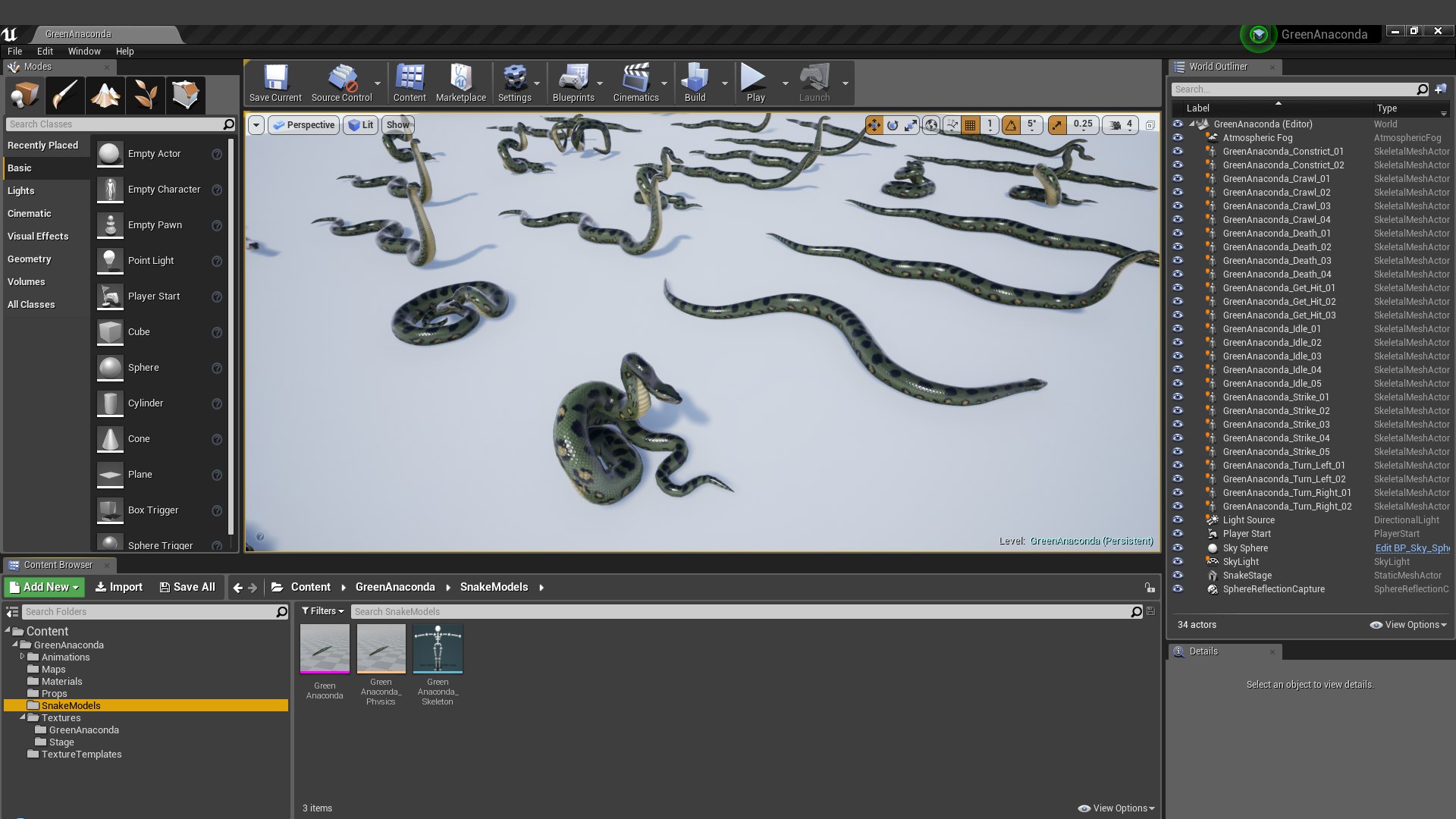Expand the Animations folder
This screenshot has width=1456, height=819.
coord(23,657)
